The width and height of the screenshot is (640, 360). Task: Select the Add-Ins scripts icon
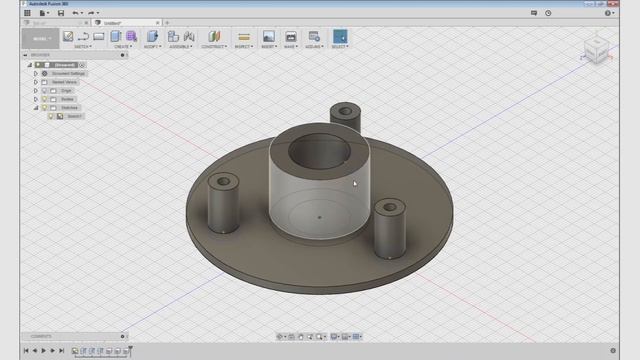coord(314,36)
